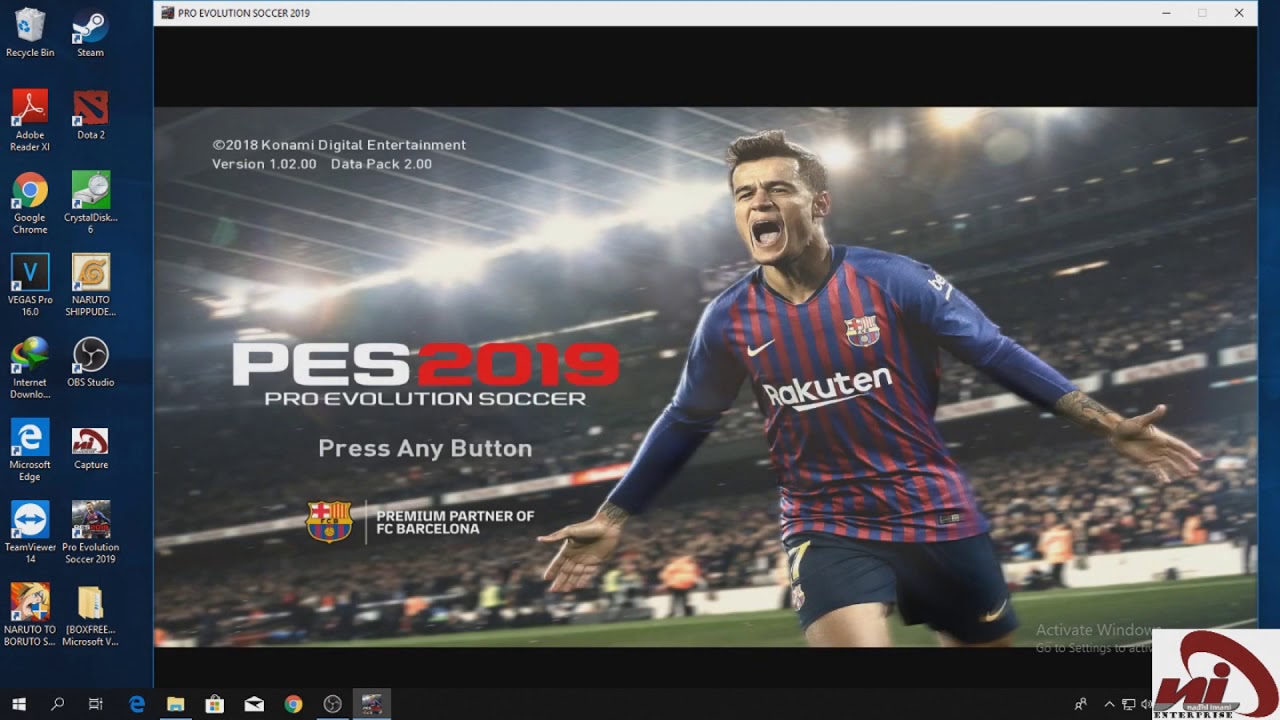The height and width of the screenshot is (720, 1280).
Task: Select NARUTO SHIPPUDEN desktop shortcut
Action: [x=90, y=286]
